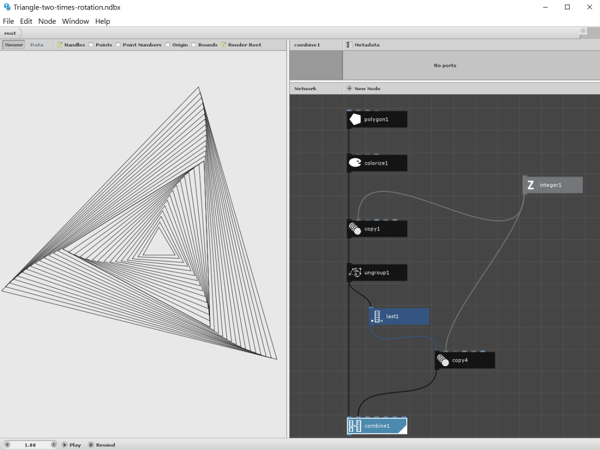Select the copy1 node label

[x=372, y=229]
